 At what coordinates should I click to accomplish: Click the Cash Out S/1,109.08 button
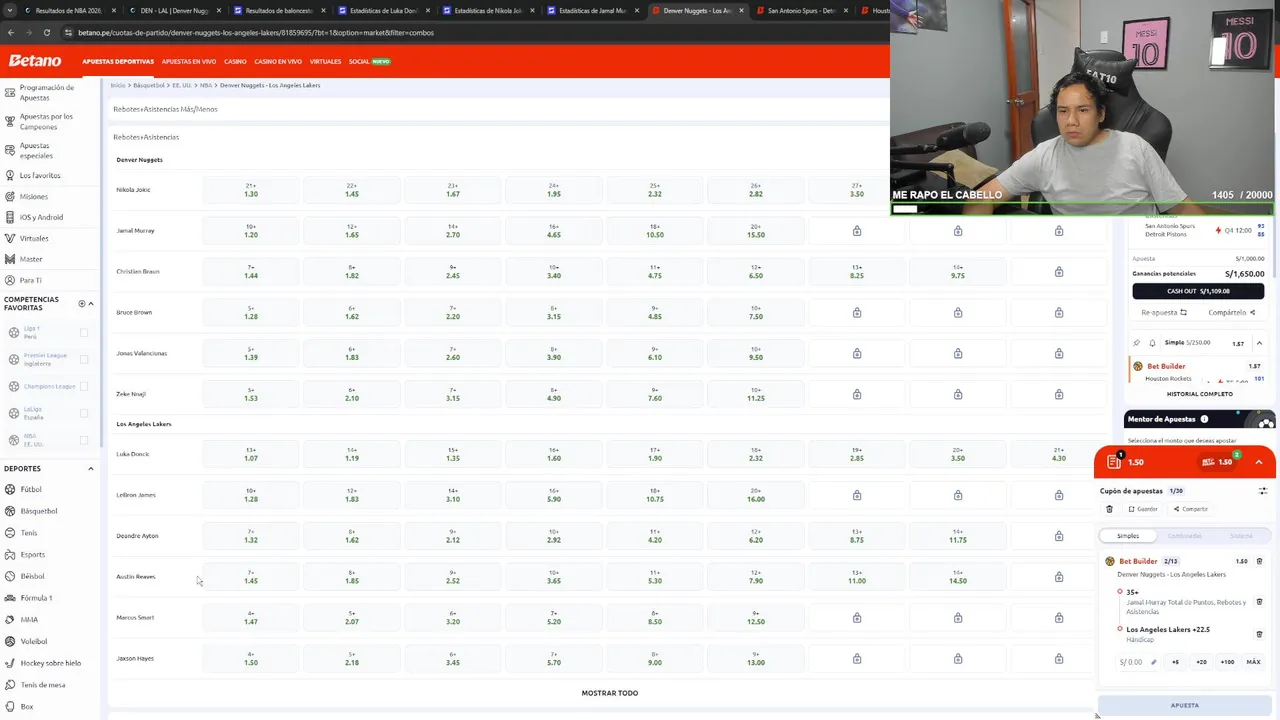(1198, 291)
